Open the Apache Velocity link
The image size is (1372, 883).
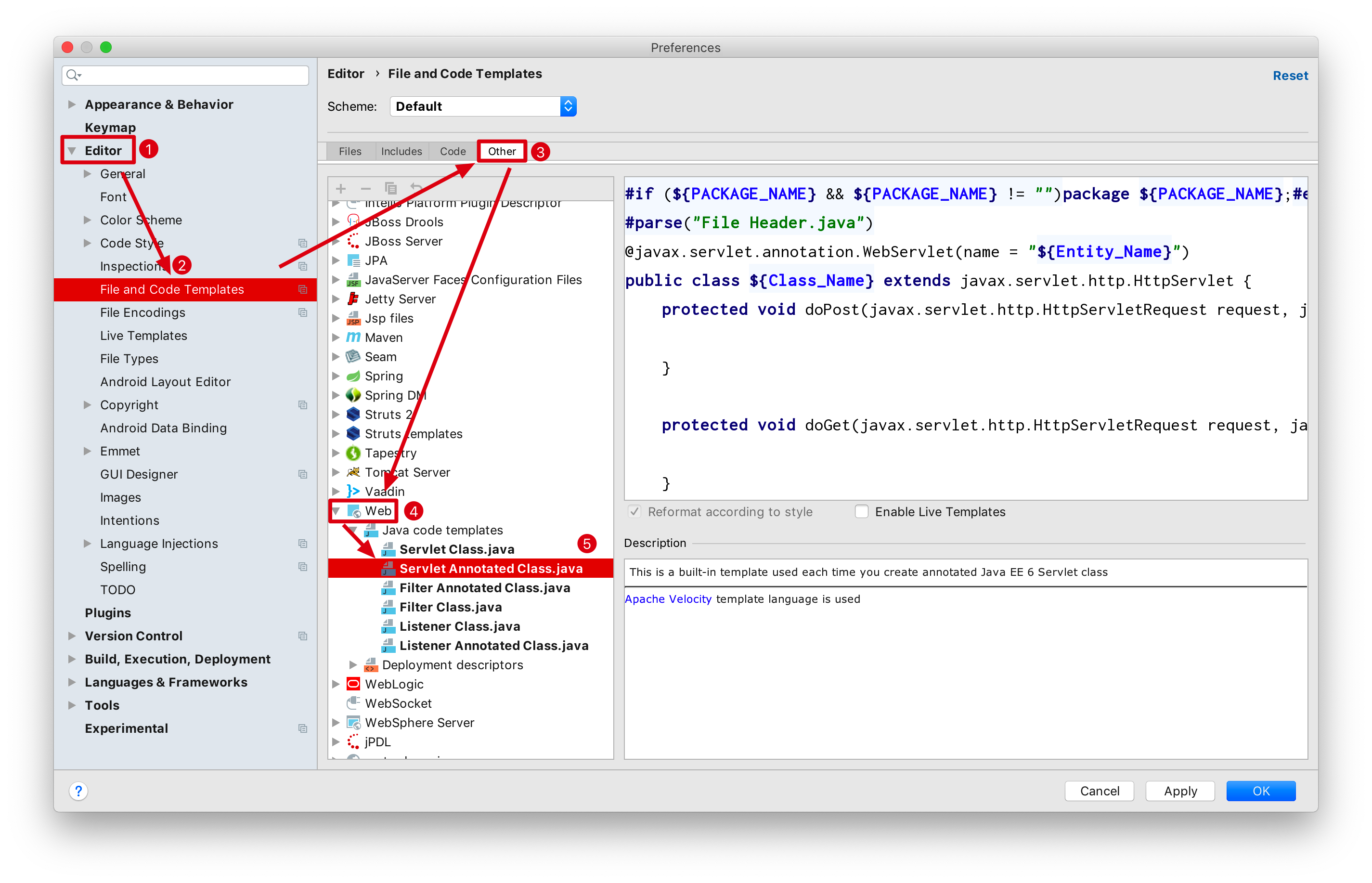[668, 598]
